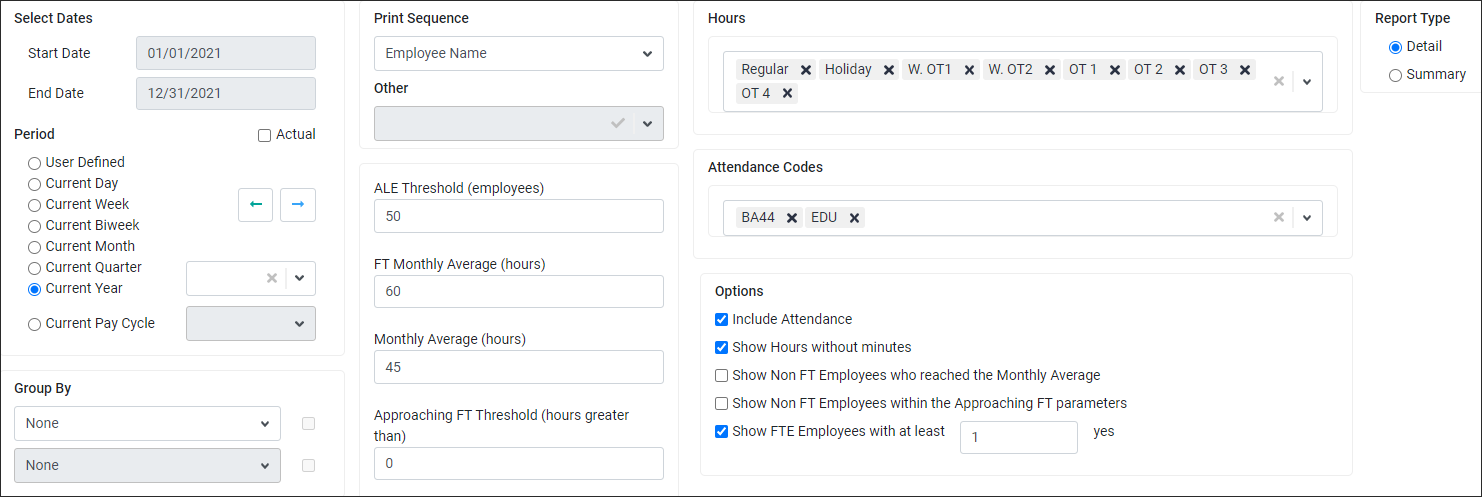
Task: Click the FT Monthly Average hours field
Action: click(519, 292)
